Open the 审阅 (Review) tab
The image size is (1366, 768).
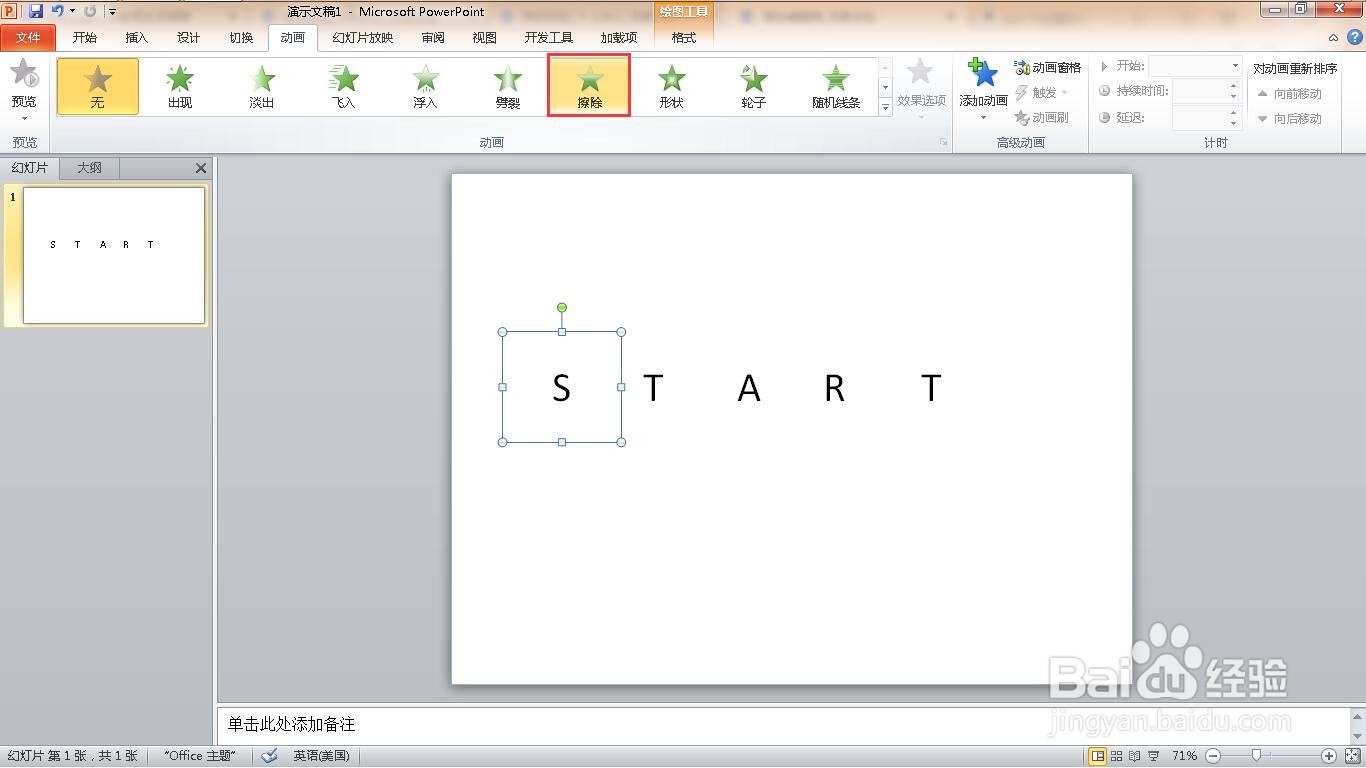(x=433, y=38)
